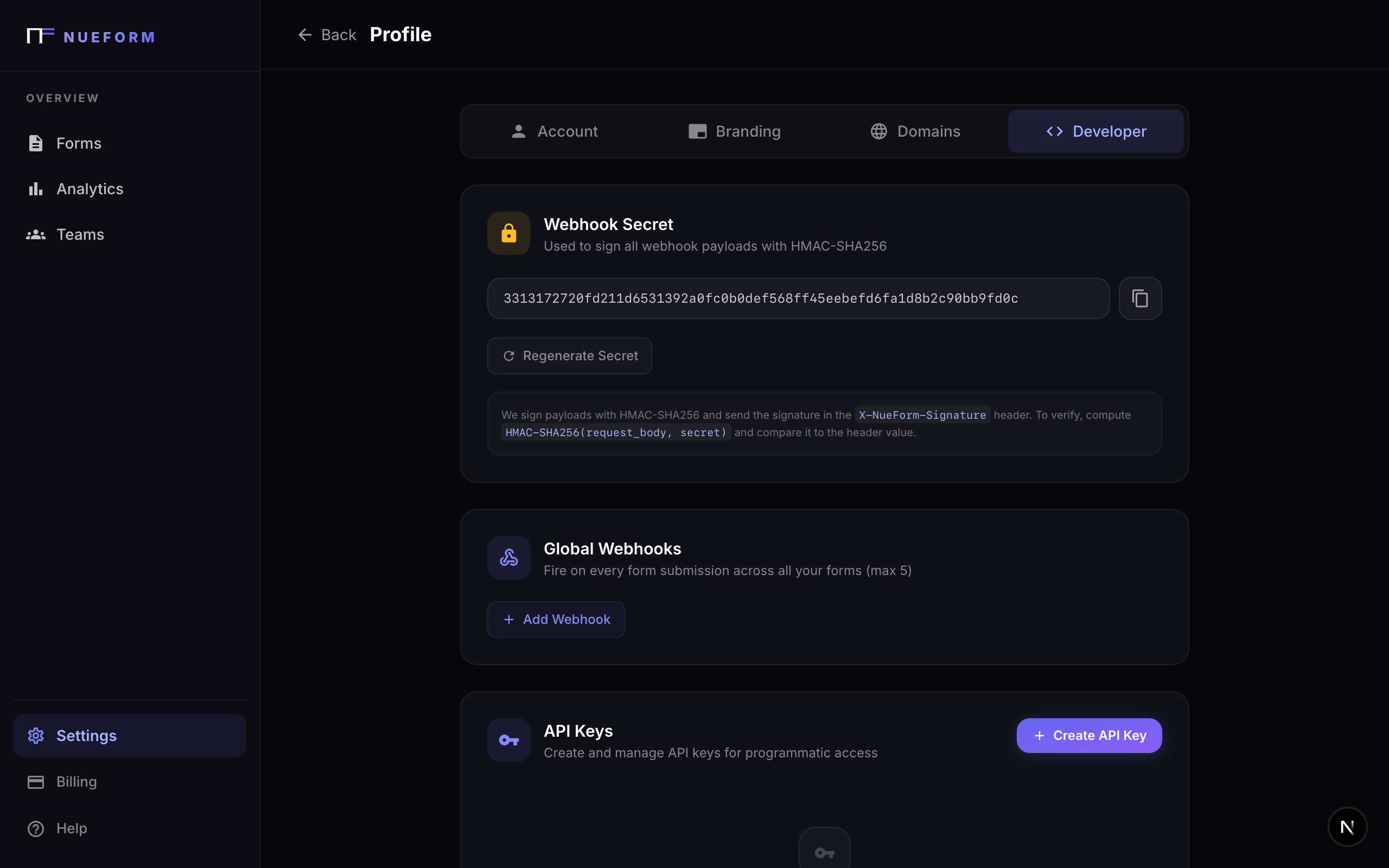The width and height of the screenshot is (1389, 868).
Task: Switch to the Branding tab
Action: (x=735, y=131)
